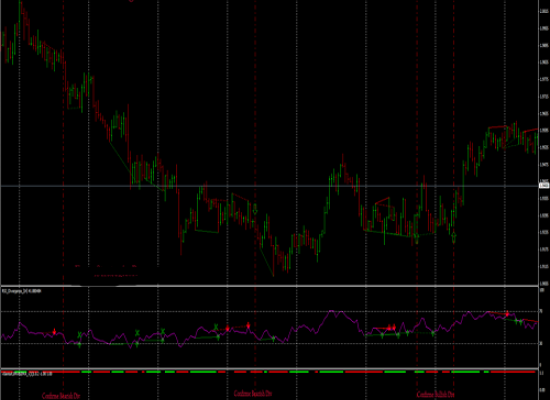The image size is (550, 400).
Task: Click the highlighted current price tag on price axis
Action: coord(544,185)
